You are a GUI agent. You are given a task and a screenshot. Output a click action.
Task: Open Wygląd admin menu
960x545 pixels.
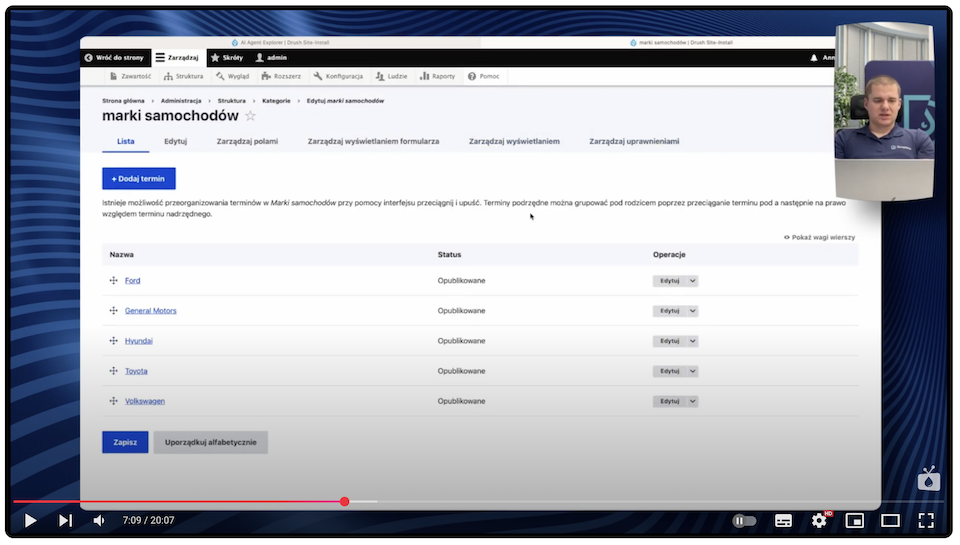pyautogui.click(x=233, y=77)
